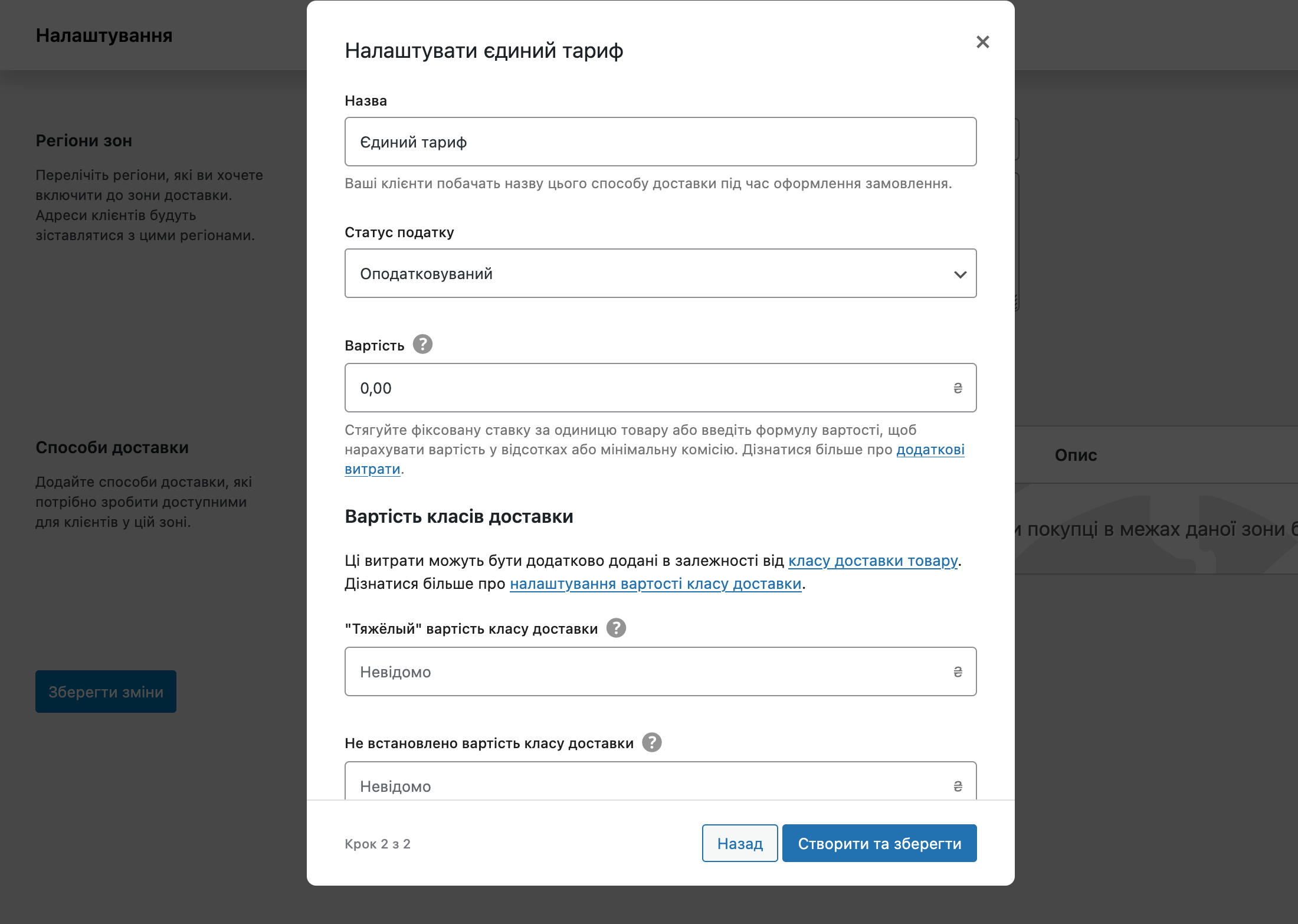Open налаштування вартості класу доставки link
The height and width of the screenshot is (924, 1298).
coord(655,584)
